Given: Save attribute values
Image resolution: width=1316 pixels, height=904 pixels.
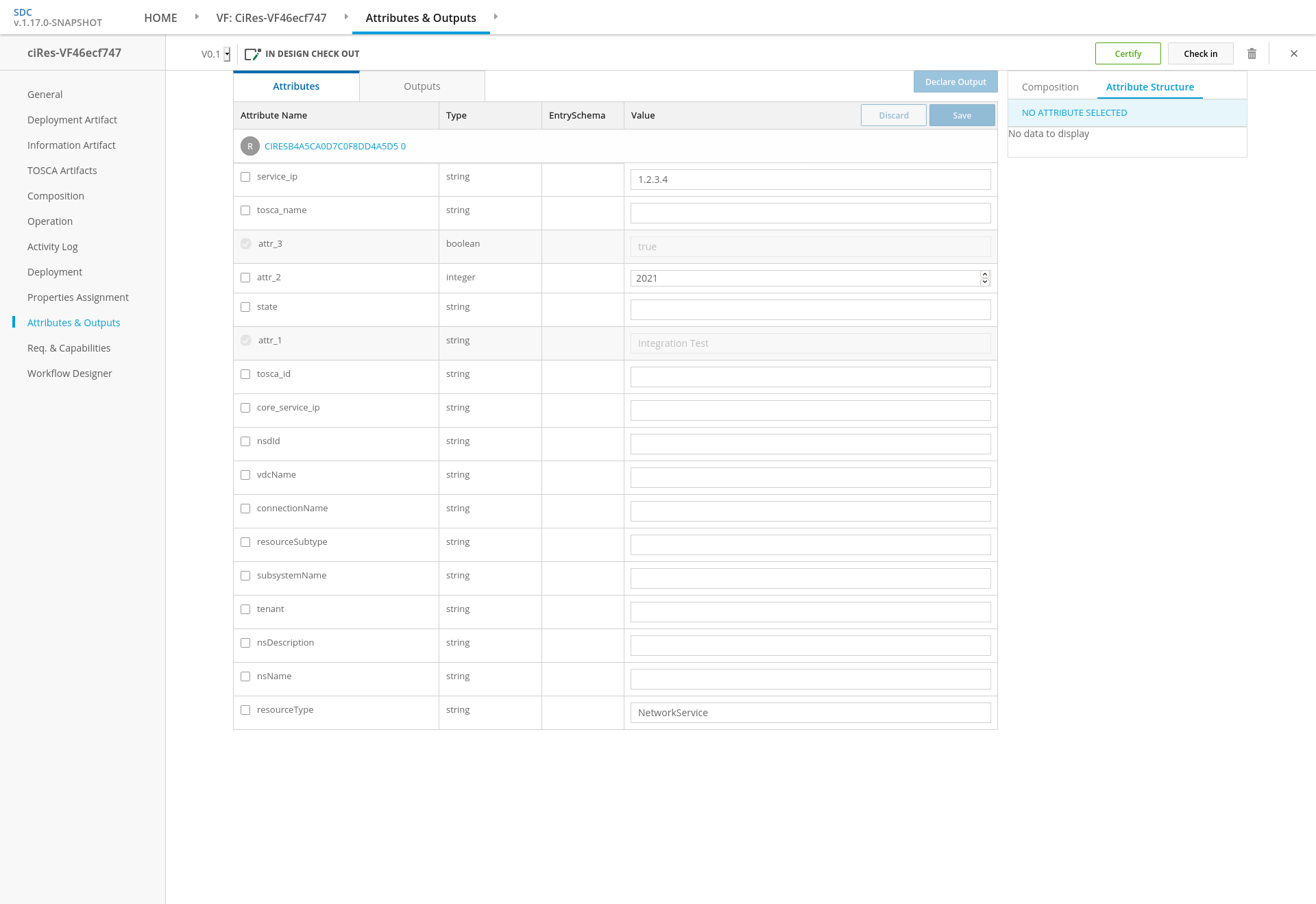Looking at the screenshot, I should (962, 115).
